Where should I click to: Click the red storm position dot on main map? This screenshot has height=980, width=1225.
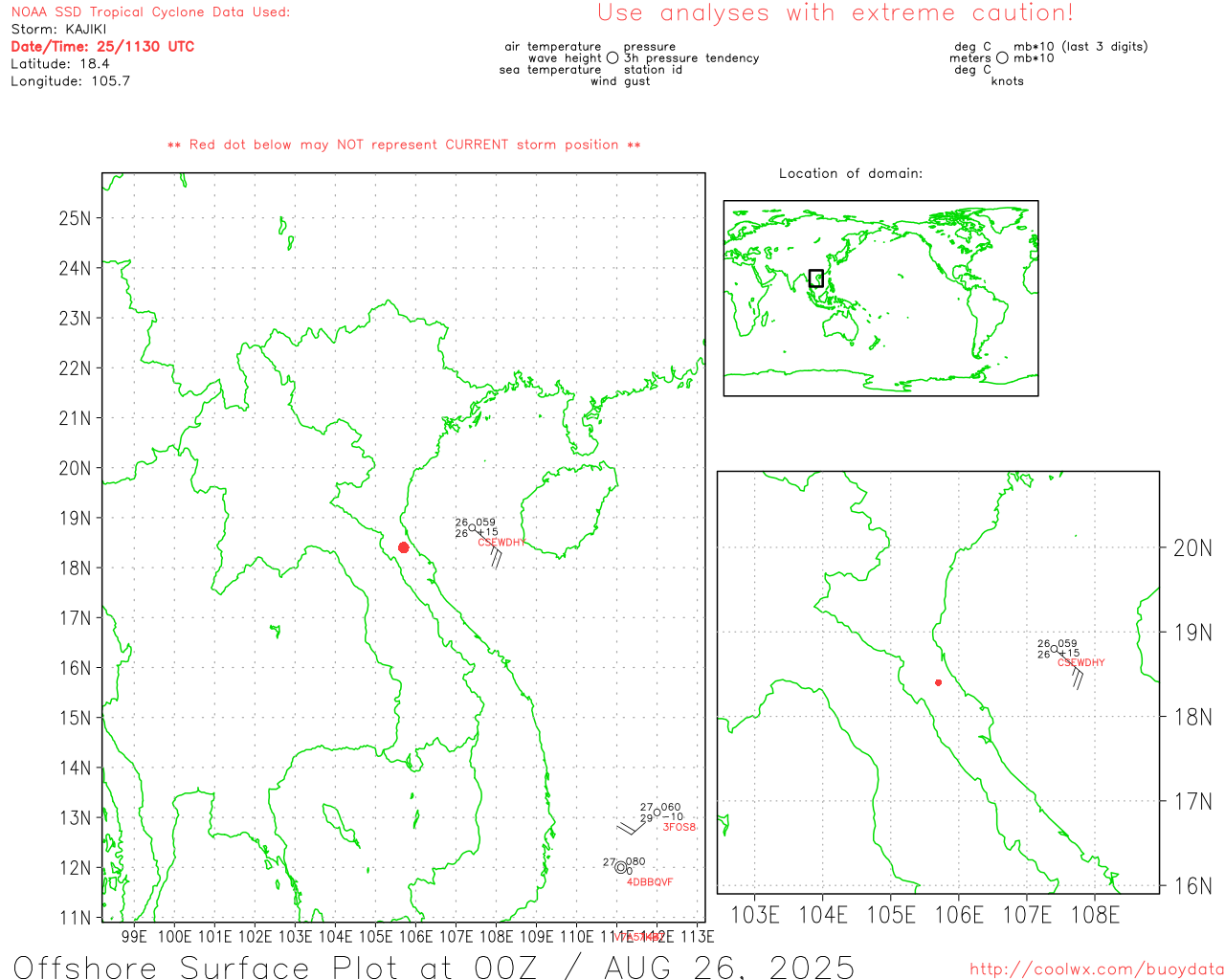coord(404,547)
